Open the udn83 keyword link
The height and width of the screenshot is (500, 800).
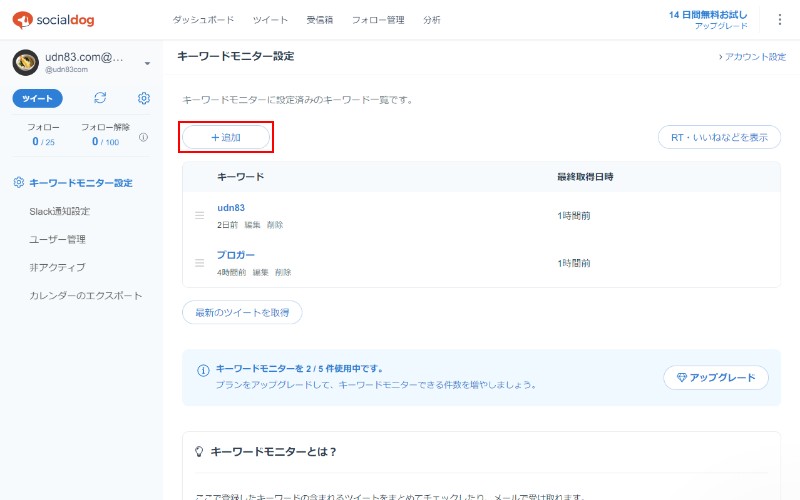point(231,208)
